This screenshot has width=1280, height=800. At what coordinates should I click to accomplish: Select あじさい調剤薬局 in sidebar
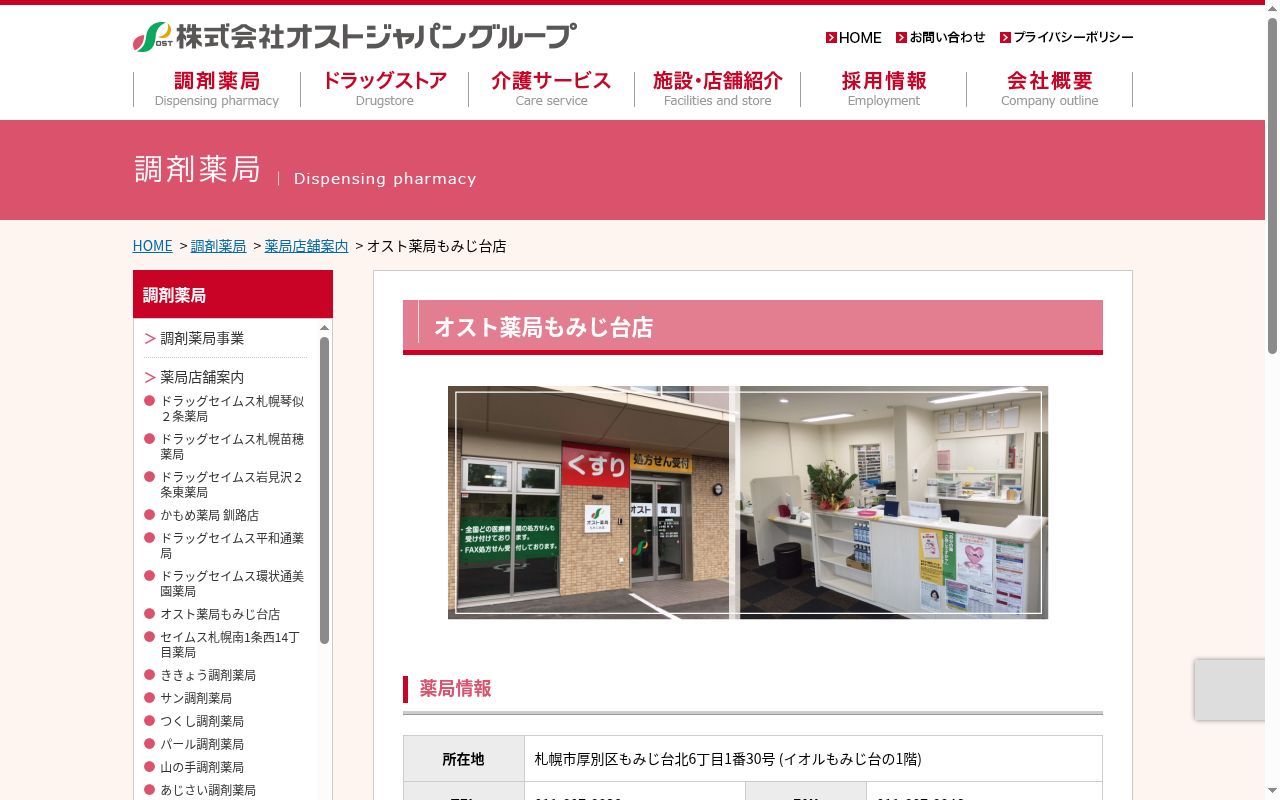(x=208, y=790)
